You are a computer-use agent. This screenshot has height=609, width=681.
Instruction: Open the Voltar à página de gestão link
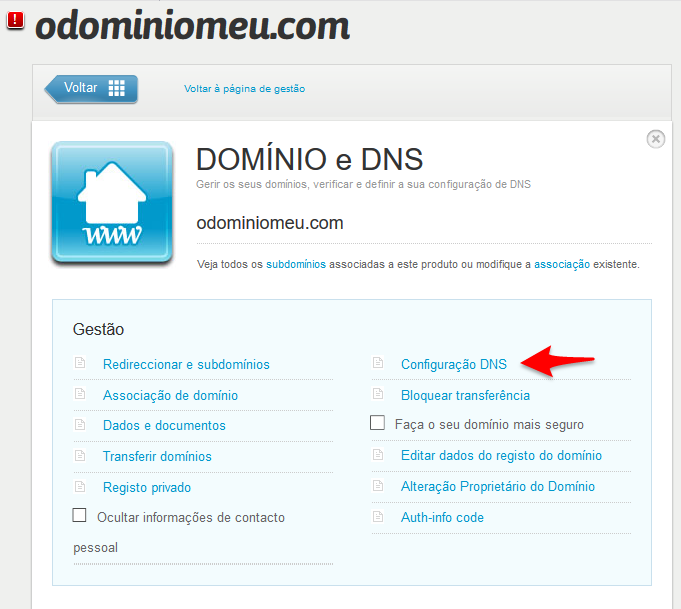click(244, 89)
